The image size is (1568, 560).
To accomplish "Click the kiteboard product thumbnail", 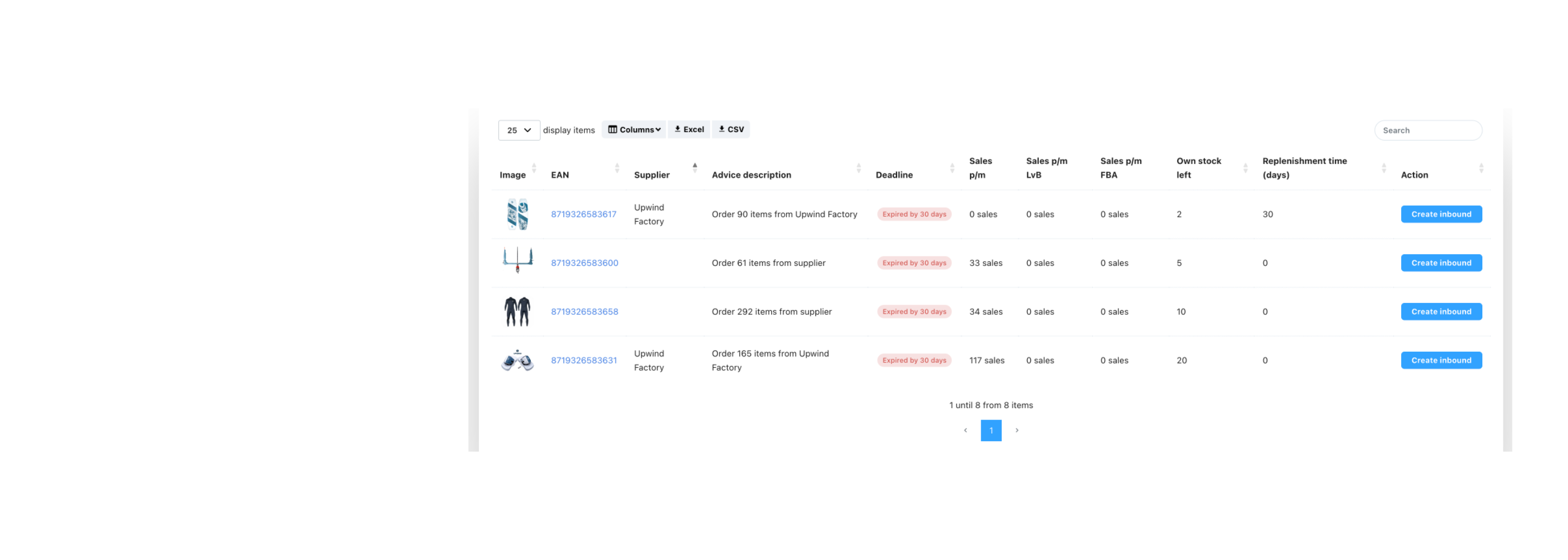I will click(x=517, y=214).
